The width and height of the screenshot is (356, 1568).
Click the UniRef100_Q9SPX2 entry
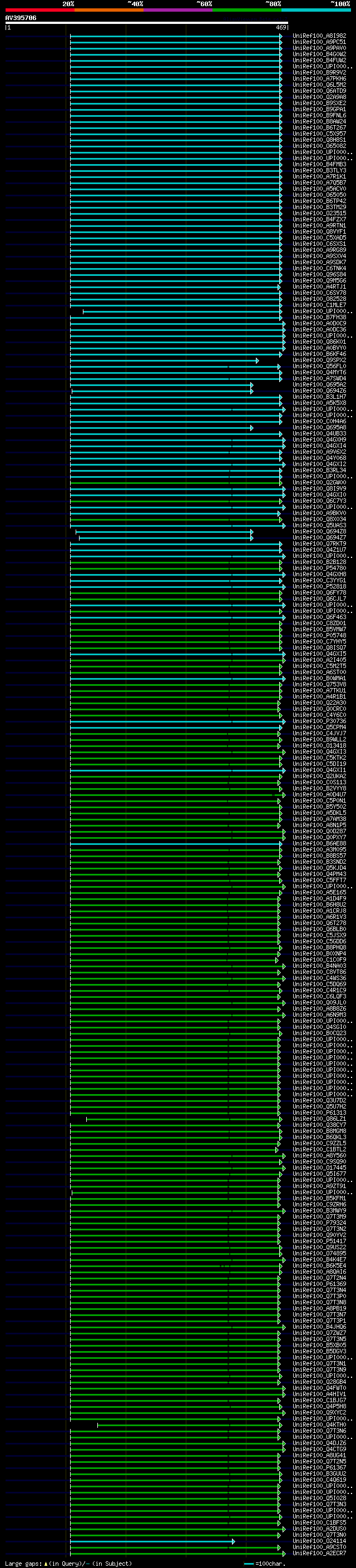click(x=319, y=360)
